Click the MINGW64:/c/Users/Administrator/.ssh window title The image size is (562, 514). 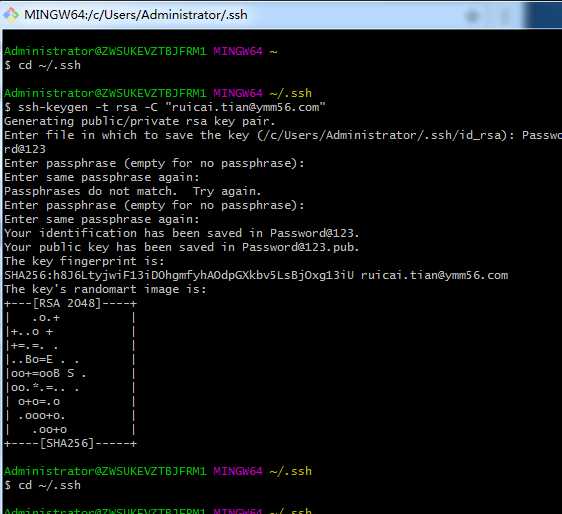point(135,15)
